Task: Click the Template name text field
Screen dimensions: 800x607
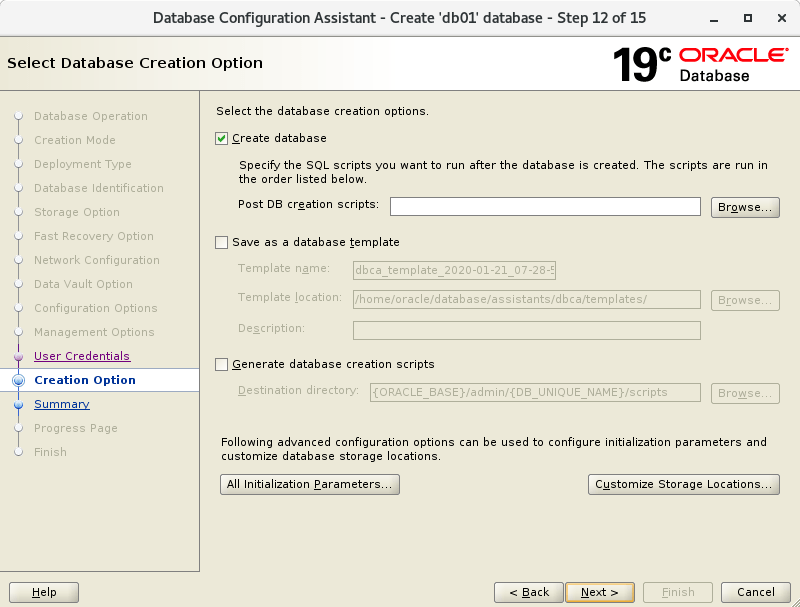Action: pyautogui.click(x=454, y=271)
